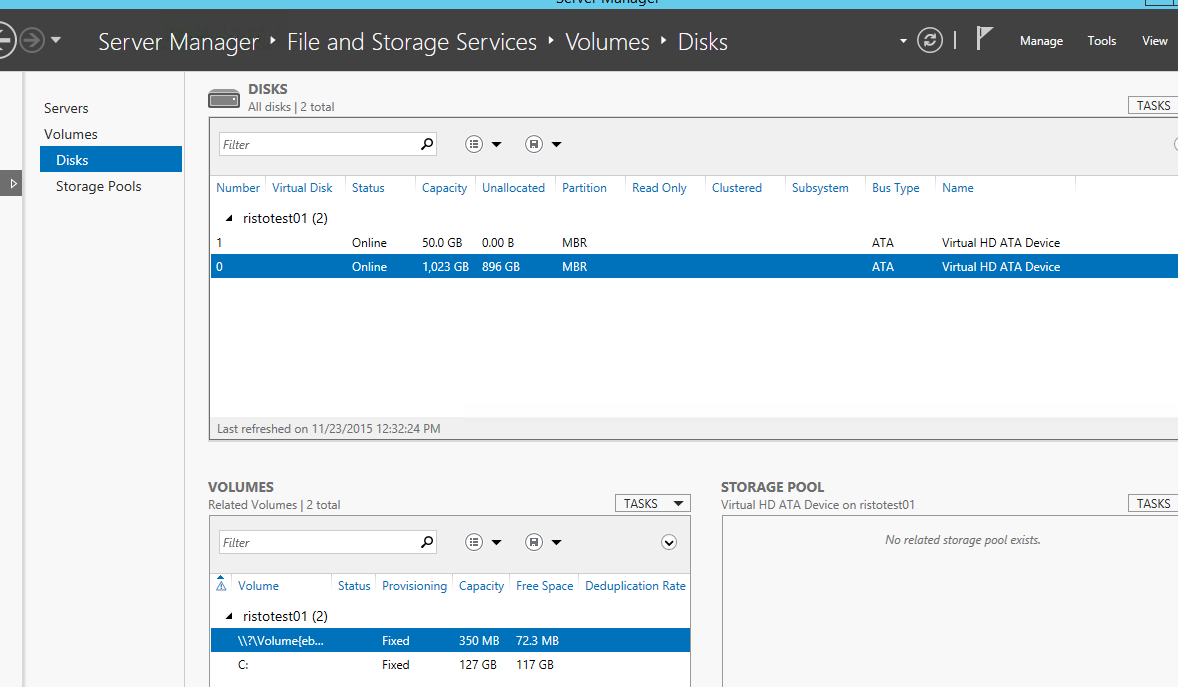The image size is (1178, 687).
Task: Open the TASKS menu for Volumes
Action: [x=652, y=502]
